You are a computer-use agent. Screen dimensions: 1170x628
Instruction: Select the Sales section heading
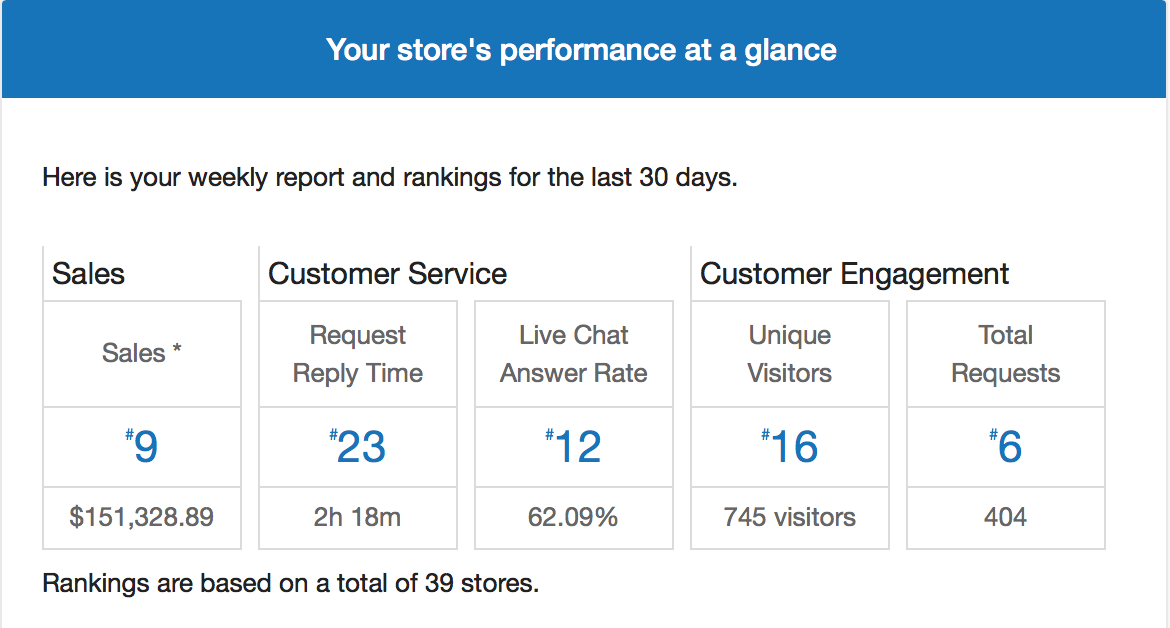click(x=89, y=274)
